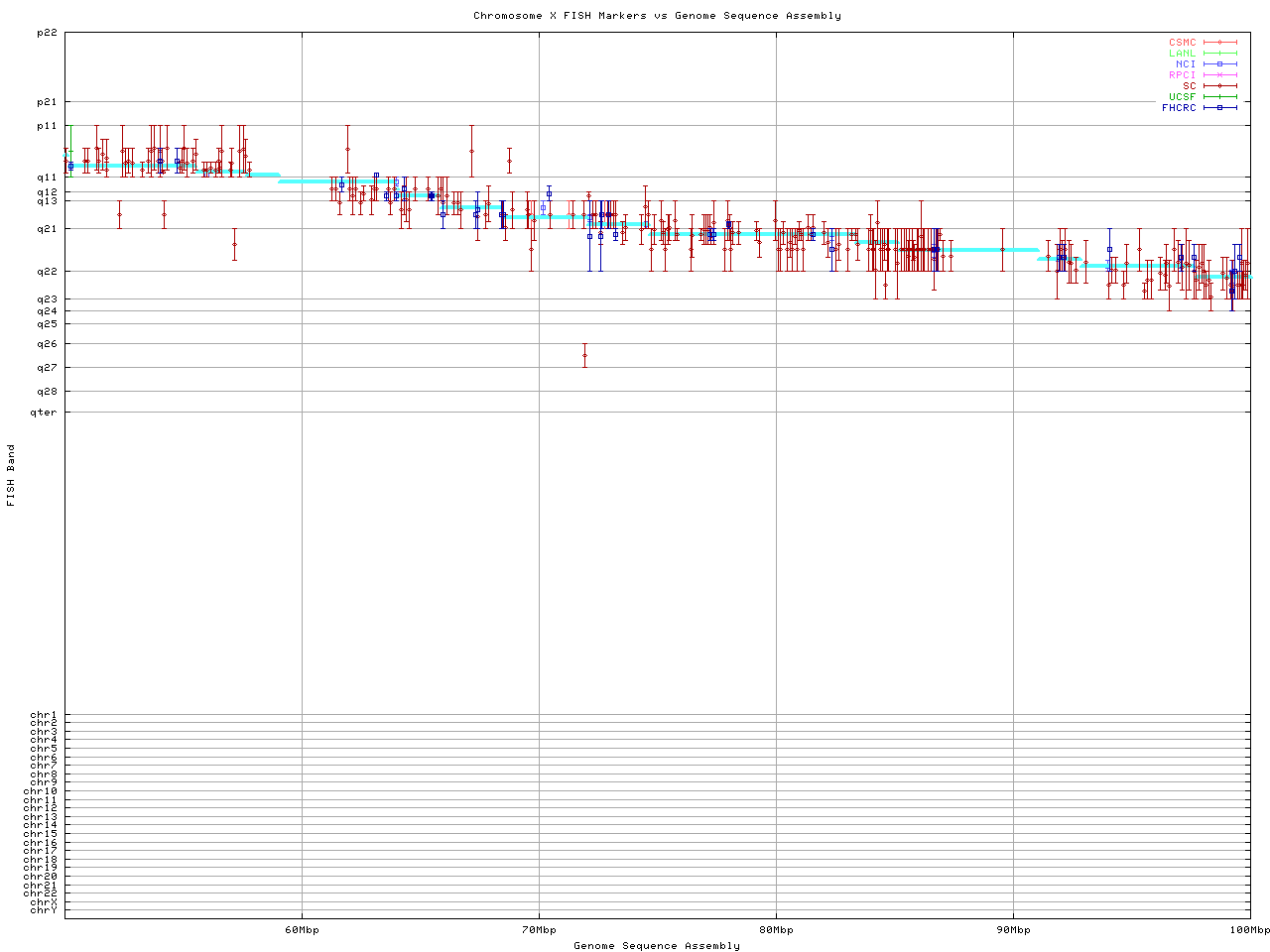Click the UCSF legend line marker

click(1219, 97)
